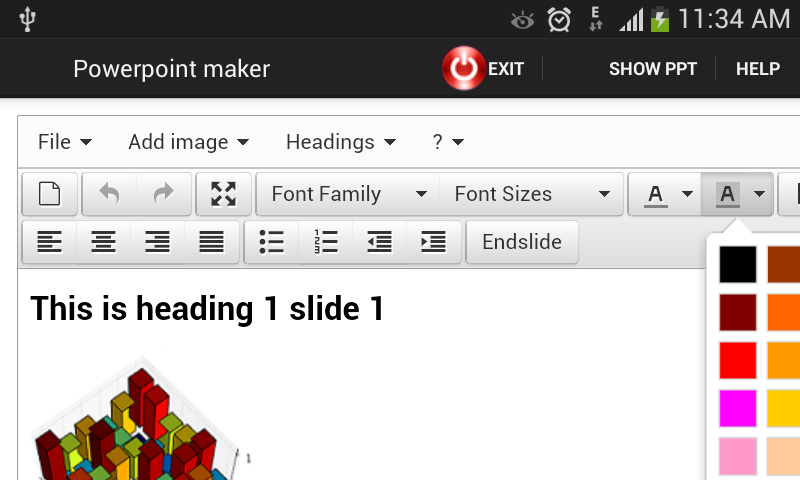The image size is (800, 480).
Task: Apply the background color (highlighted A)
Action: 728,194
